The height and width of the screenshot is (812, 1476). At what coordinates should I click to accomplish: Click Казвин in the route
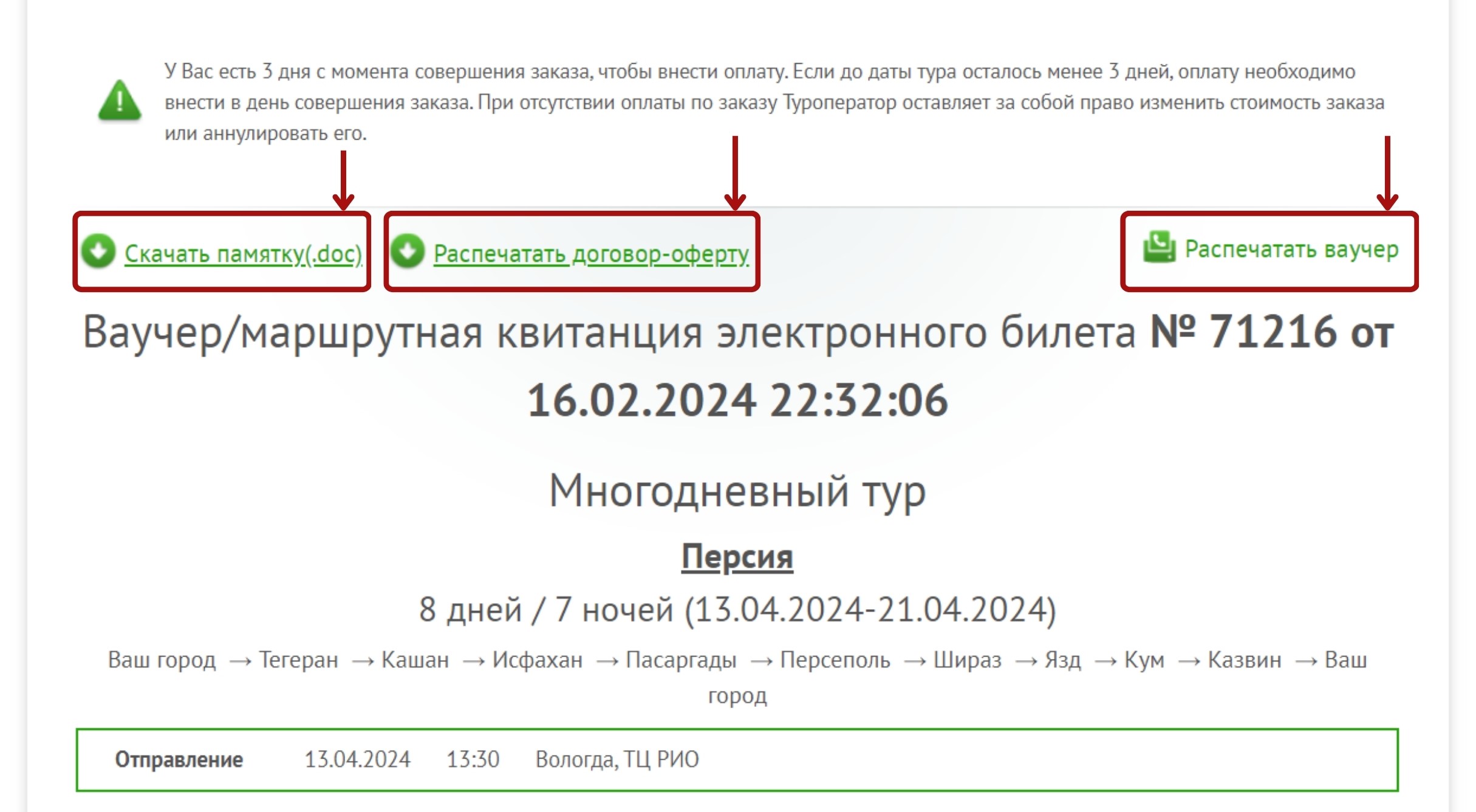click(1244, 660)
